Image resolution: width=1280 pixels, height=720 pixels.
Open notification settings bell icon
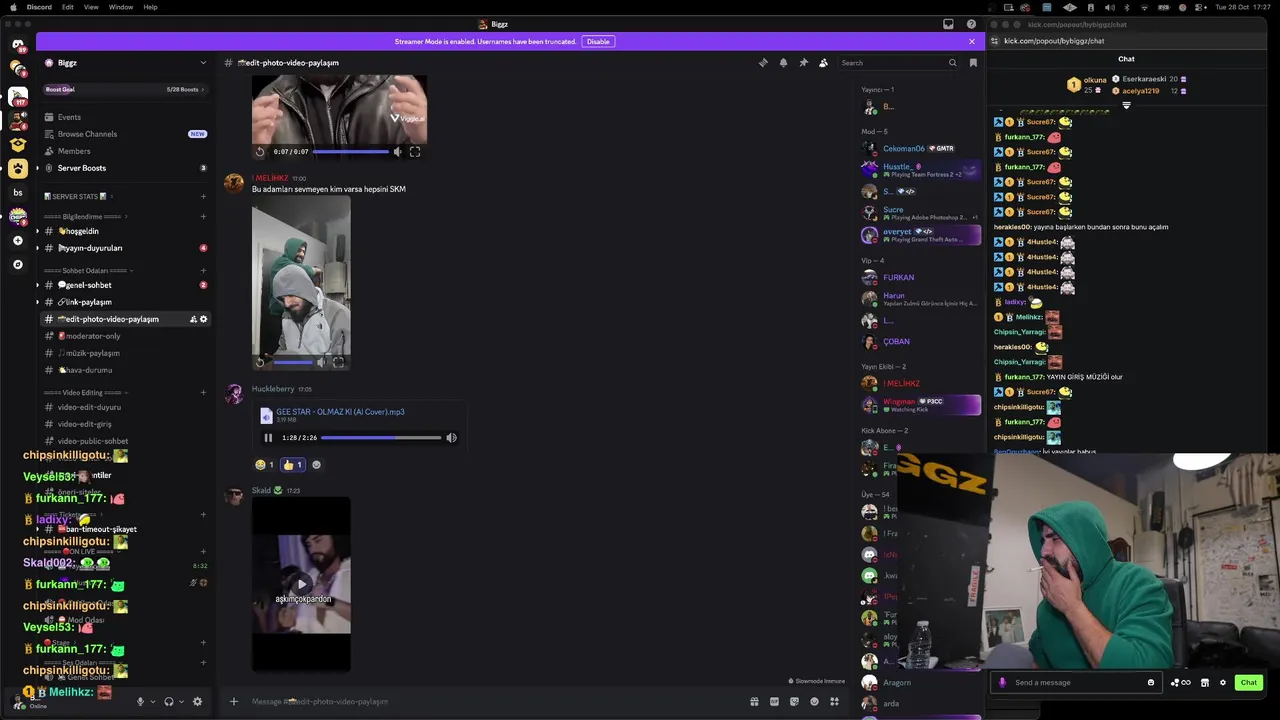[783, 62]
